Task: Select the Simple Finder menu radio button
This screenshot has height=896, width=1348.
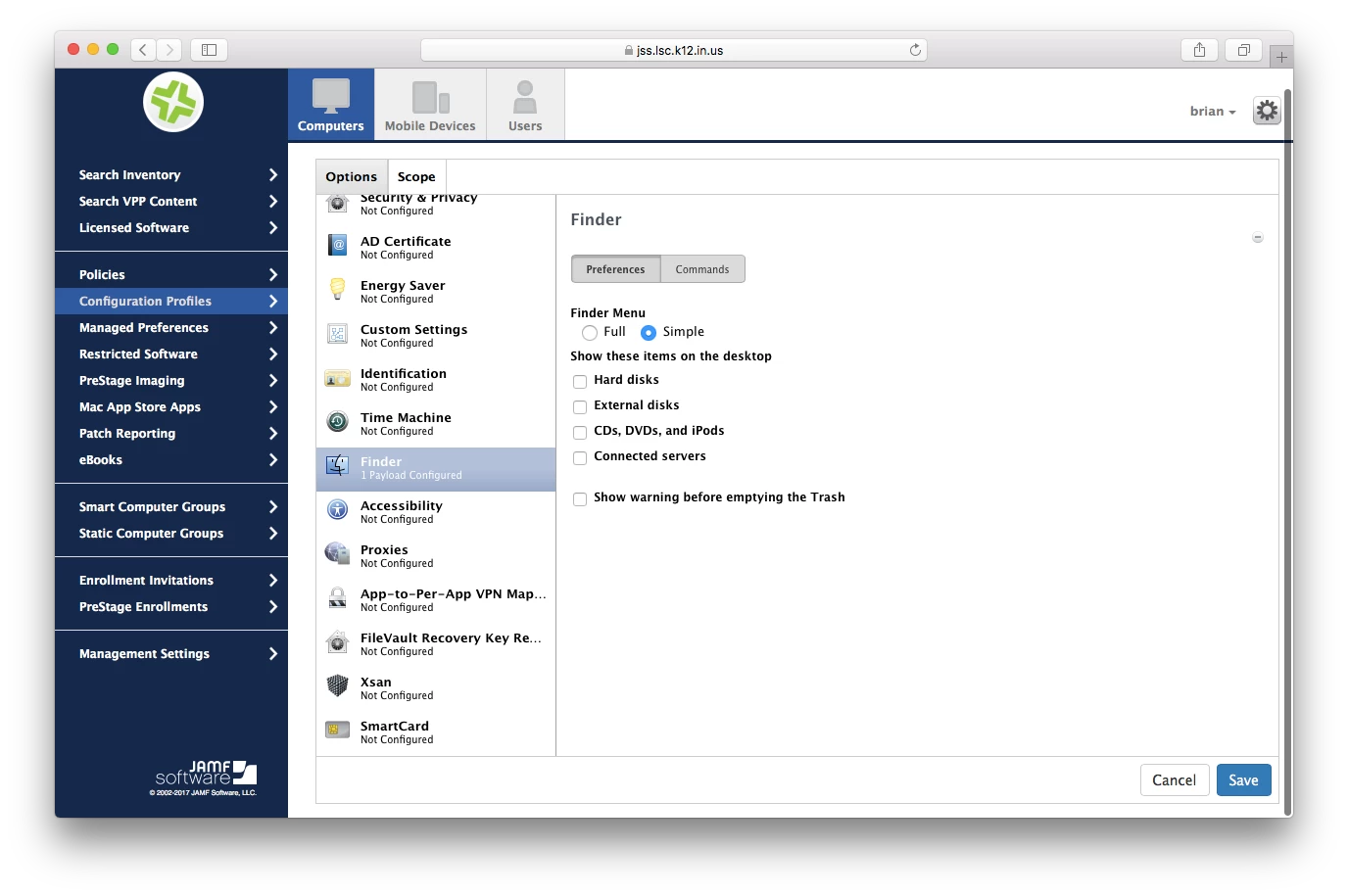Action: (x=649, y=333)
